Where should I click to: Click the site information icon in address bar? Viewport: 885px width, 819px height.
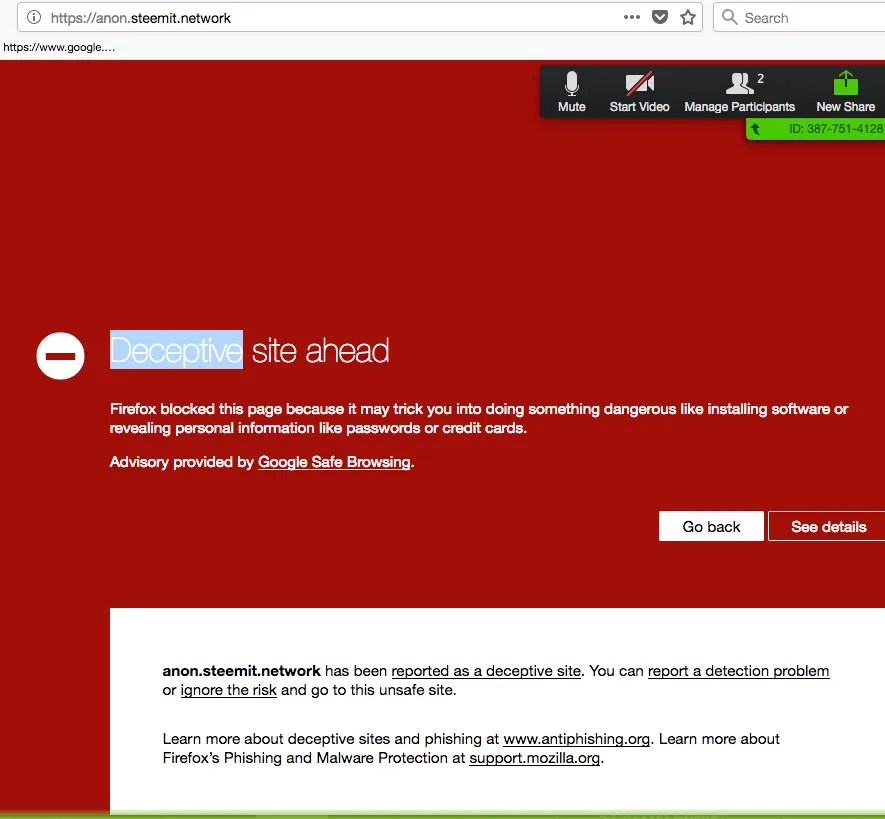pyautogui.click(x=34, y=17)
